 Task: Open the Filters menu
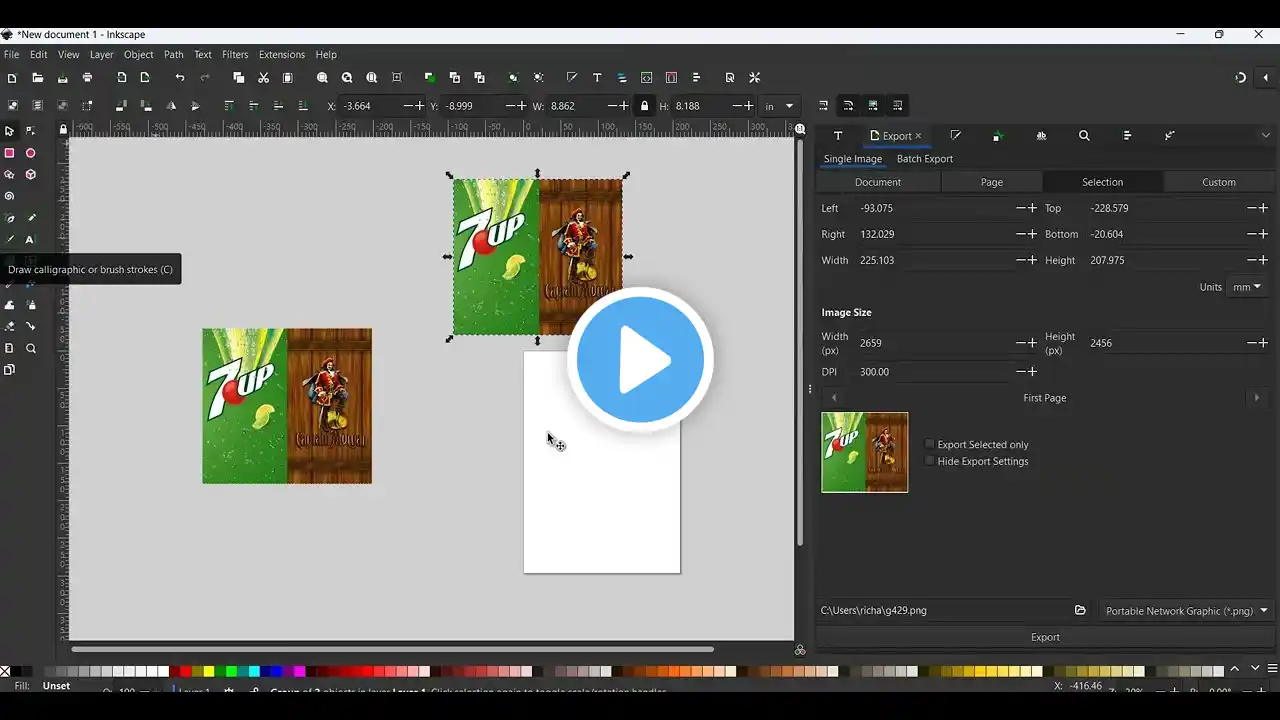[x=235, y=55]
